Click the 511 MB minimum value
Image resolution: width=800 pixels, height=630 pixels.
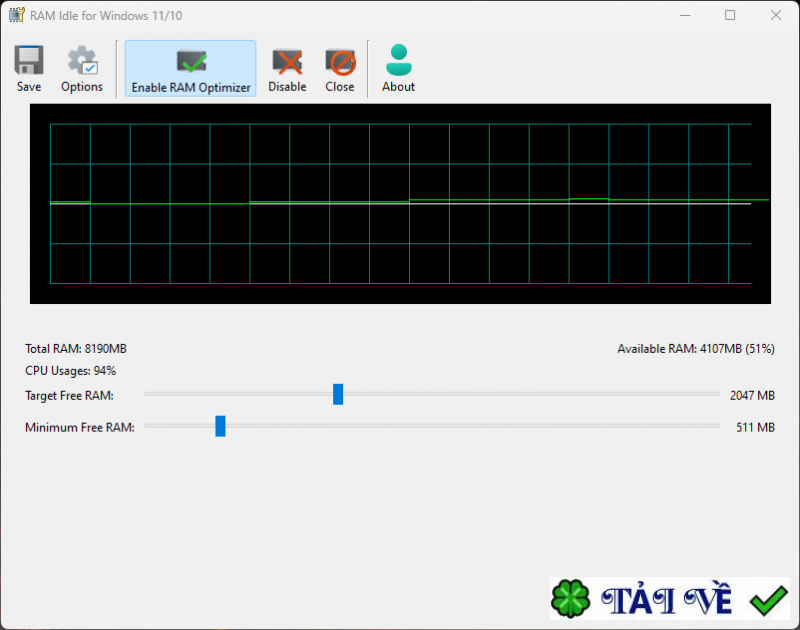coord(755,427)
